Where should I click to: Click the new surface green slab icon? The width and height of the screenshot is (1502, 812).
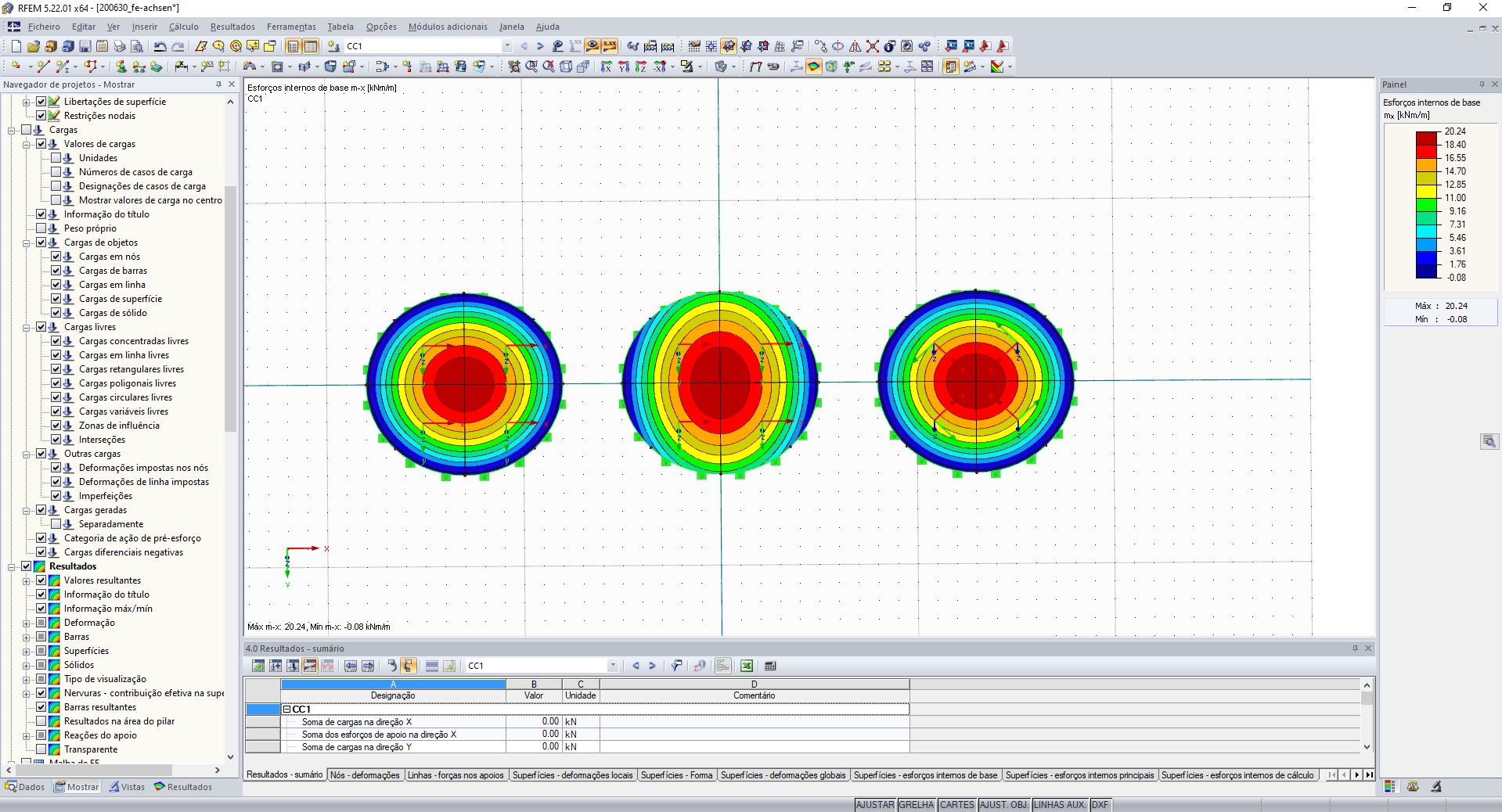click(x=157, y=66)
